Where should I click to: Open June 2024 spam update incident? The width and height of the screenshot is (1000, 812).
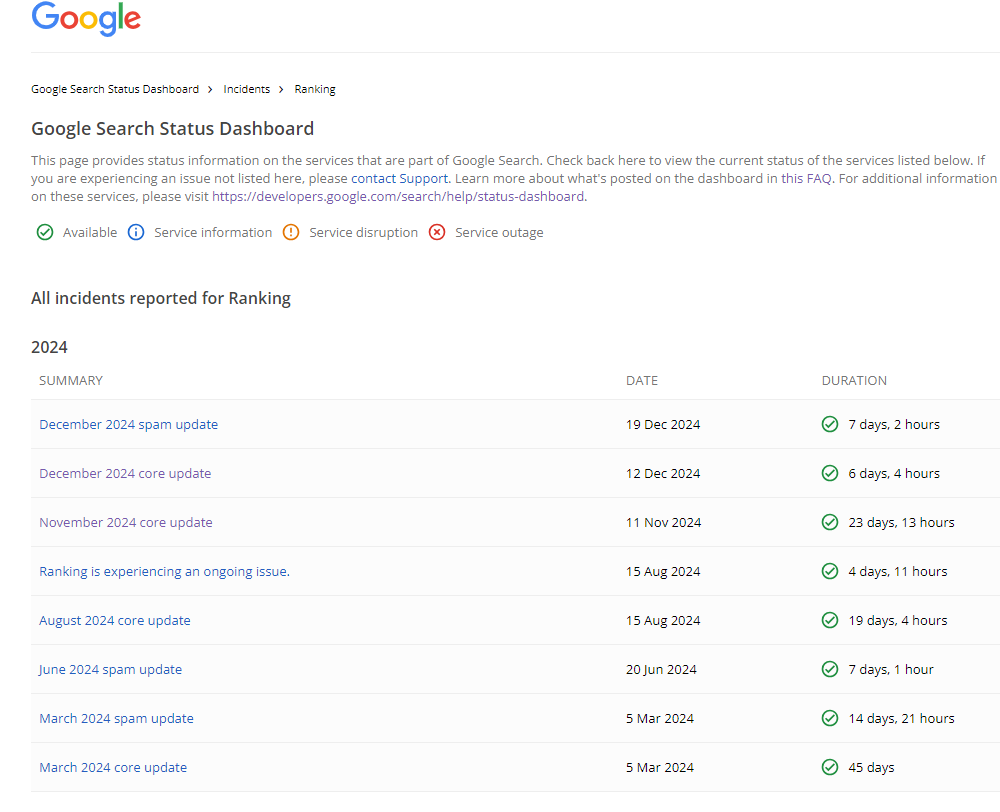tap(110, 669)
